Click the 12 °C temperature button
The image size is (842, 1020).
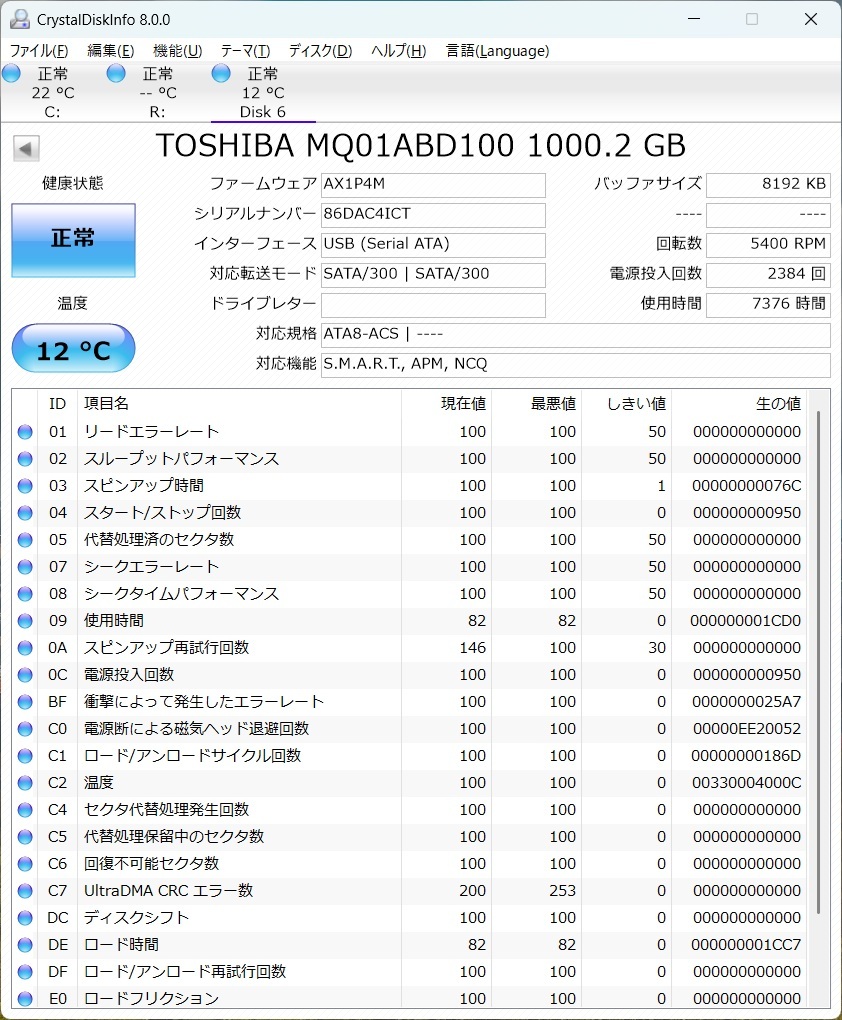pyautogui.click(x=74, y=349)
